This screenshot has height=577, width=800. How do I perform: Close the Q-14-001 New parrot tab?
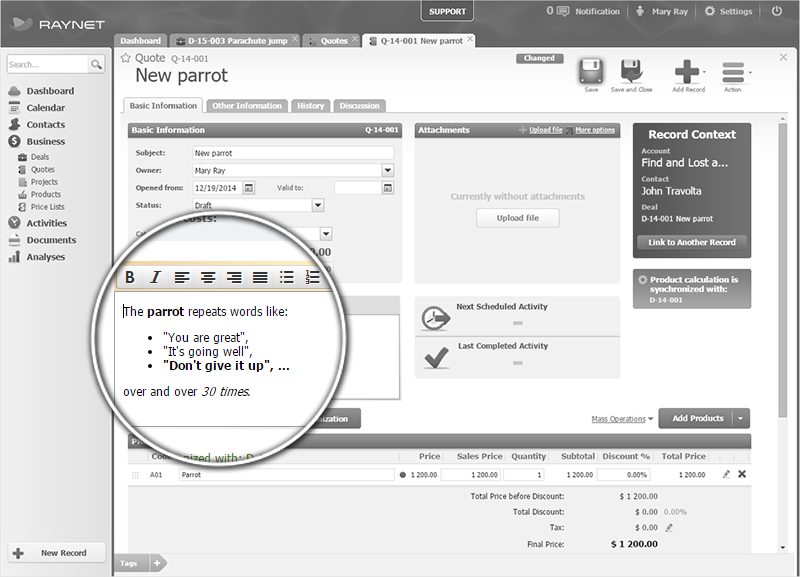[470, 39]
